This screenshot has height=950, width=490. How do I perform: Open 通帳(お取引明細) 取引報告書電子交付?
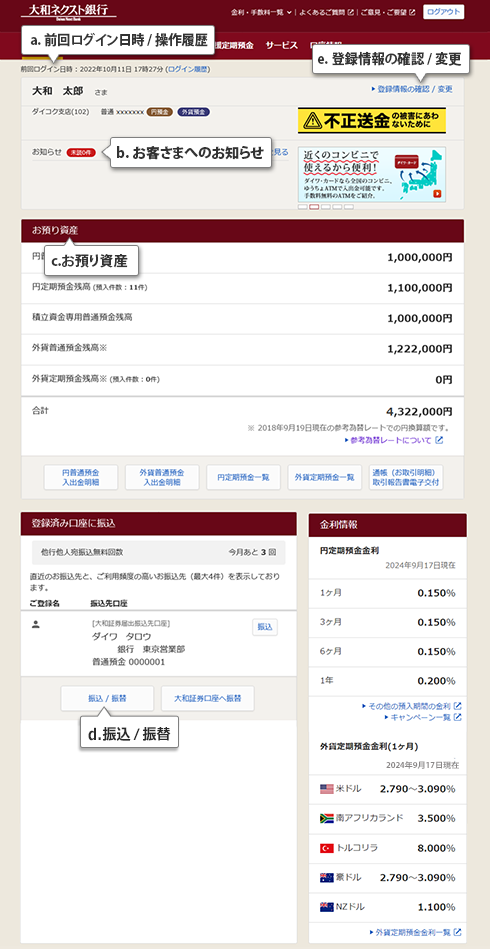[x=406, y=477]
